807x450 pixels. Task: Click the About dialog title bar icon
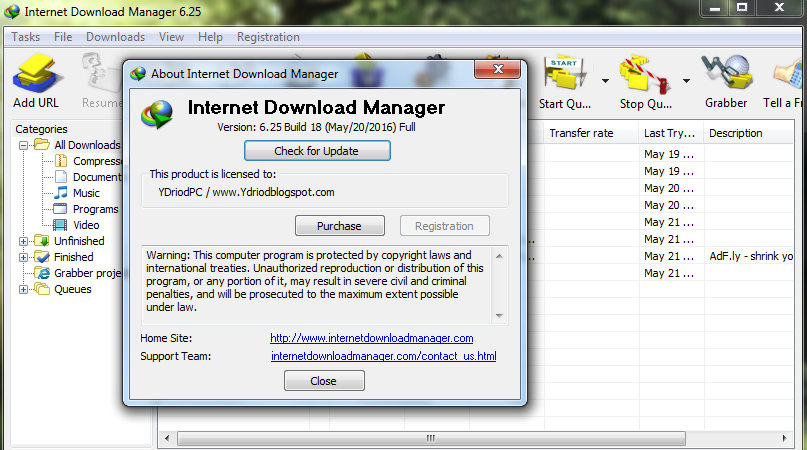click(x=138, y=74)
